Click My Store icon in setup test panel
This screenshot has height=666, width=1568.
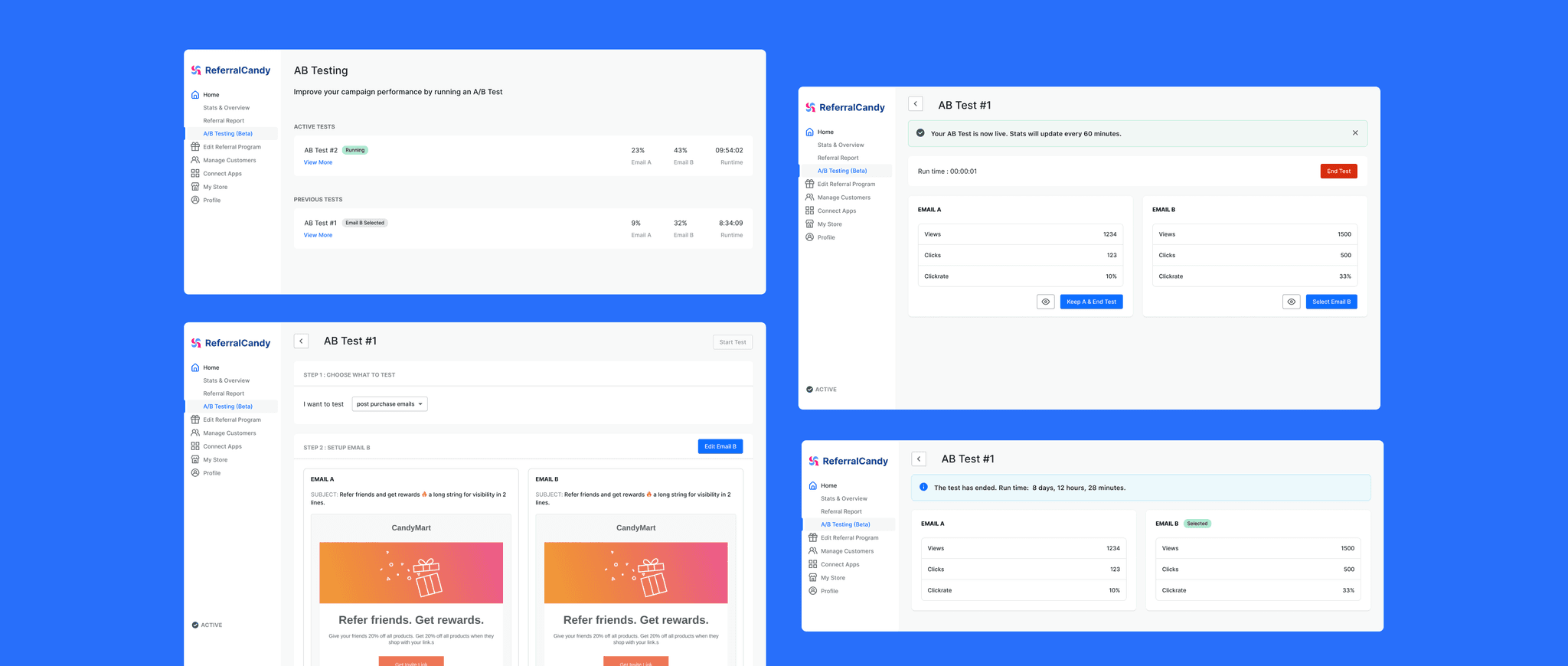tap(195, 460)
